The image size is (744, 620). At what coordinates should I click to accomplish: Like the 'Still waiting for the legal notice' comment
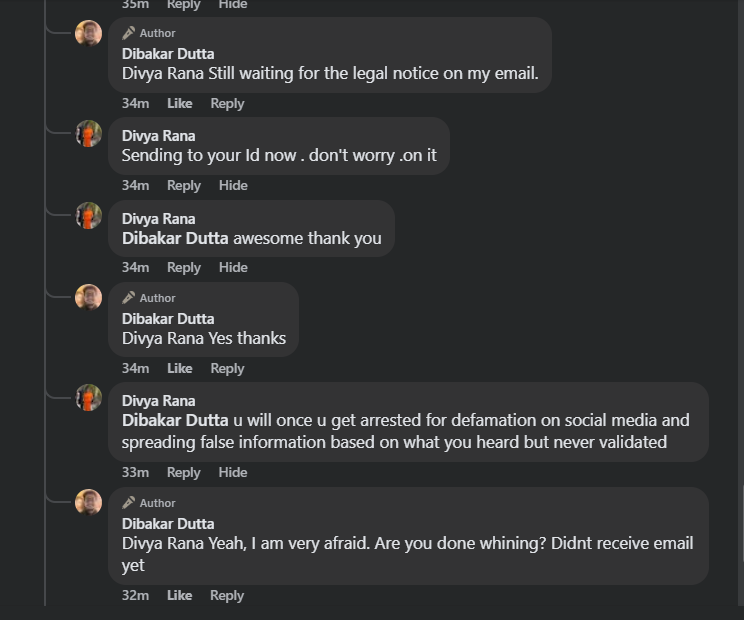click(x=180, y=103)
